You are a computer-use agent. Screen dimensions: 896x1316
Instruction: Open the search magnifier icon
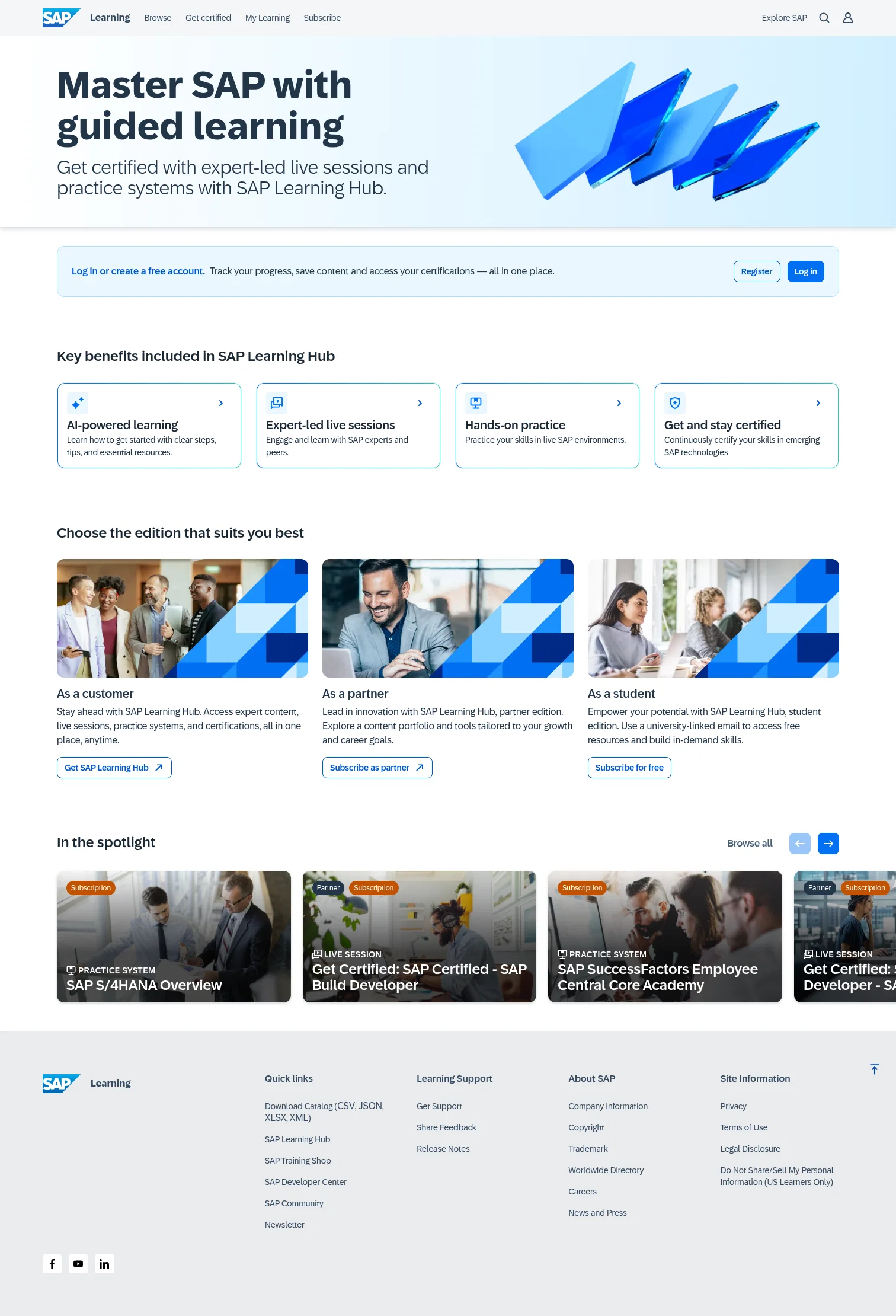tap(824, 18)
